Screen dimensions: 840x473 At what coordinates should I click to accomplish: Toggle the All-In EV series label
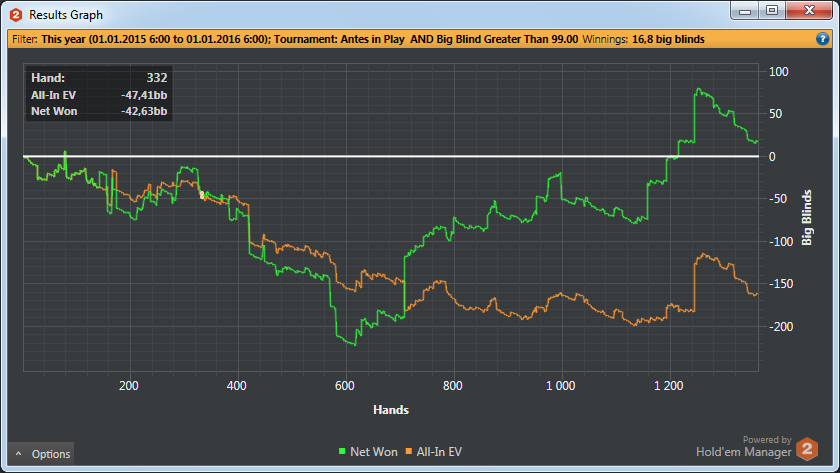[438, 453]
